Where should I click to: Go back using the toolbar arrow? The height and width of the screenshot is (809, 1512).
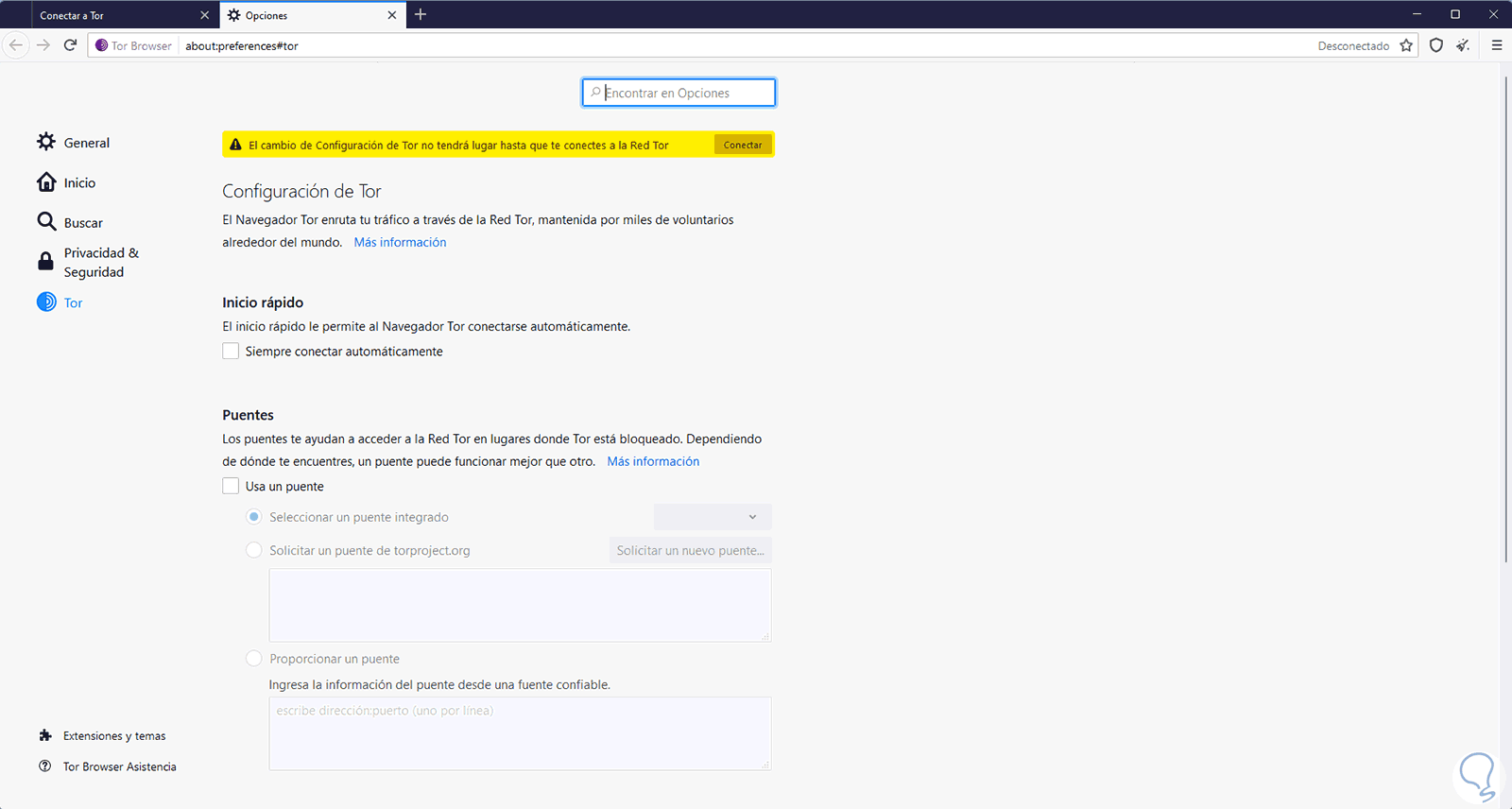pos(15,45)
